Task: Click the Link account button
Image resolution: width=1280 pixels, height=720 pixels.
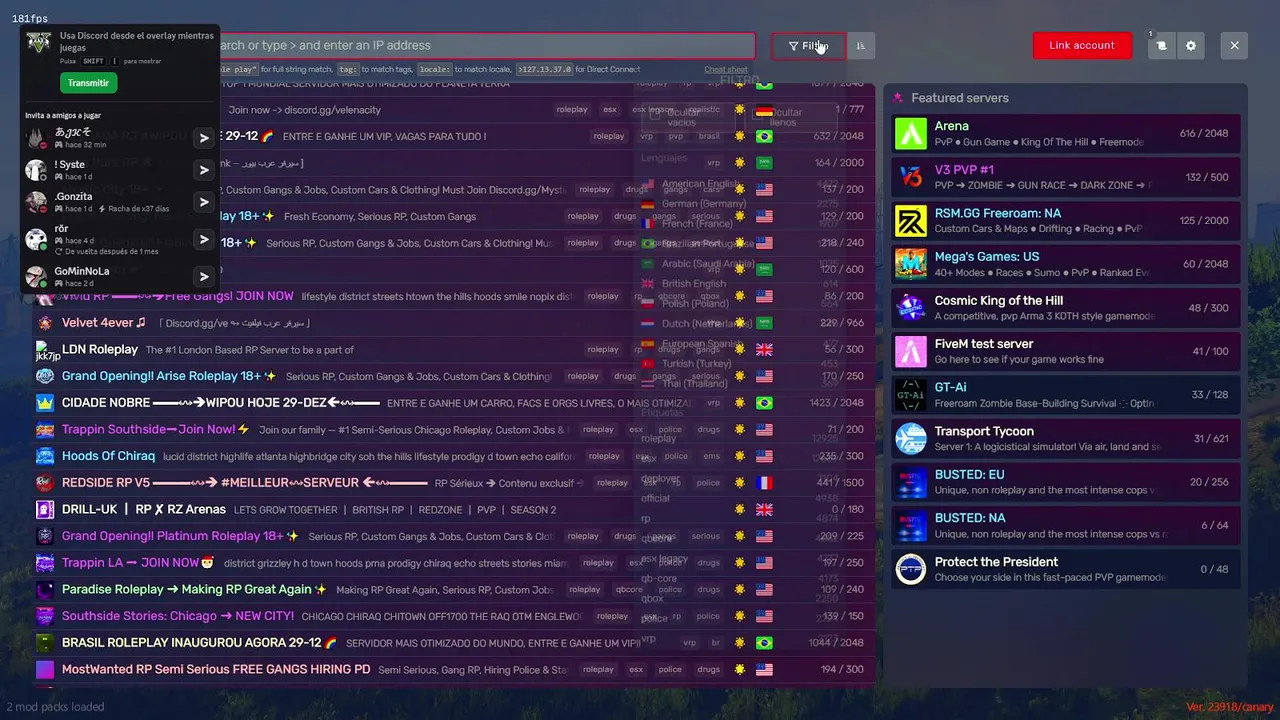Action: (1082, 45)
